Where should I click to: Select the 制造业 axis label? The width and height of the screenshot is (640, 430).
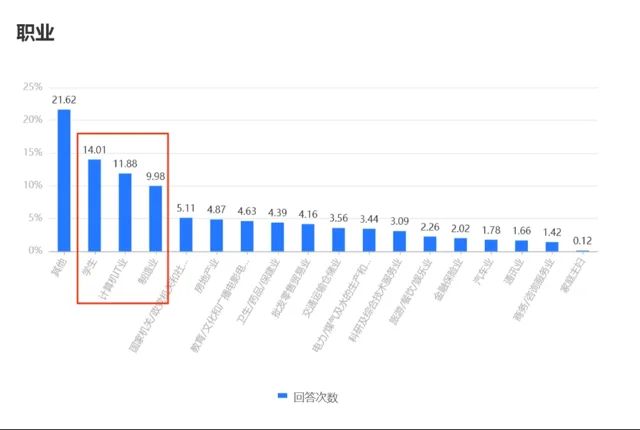tap(147, 271)
